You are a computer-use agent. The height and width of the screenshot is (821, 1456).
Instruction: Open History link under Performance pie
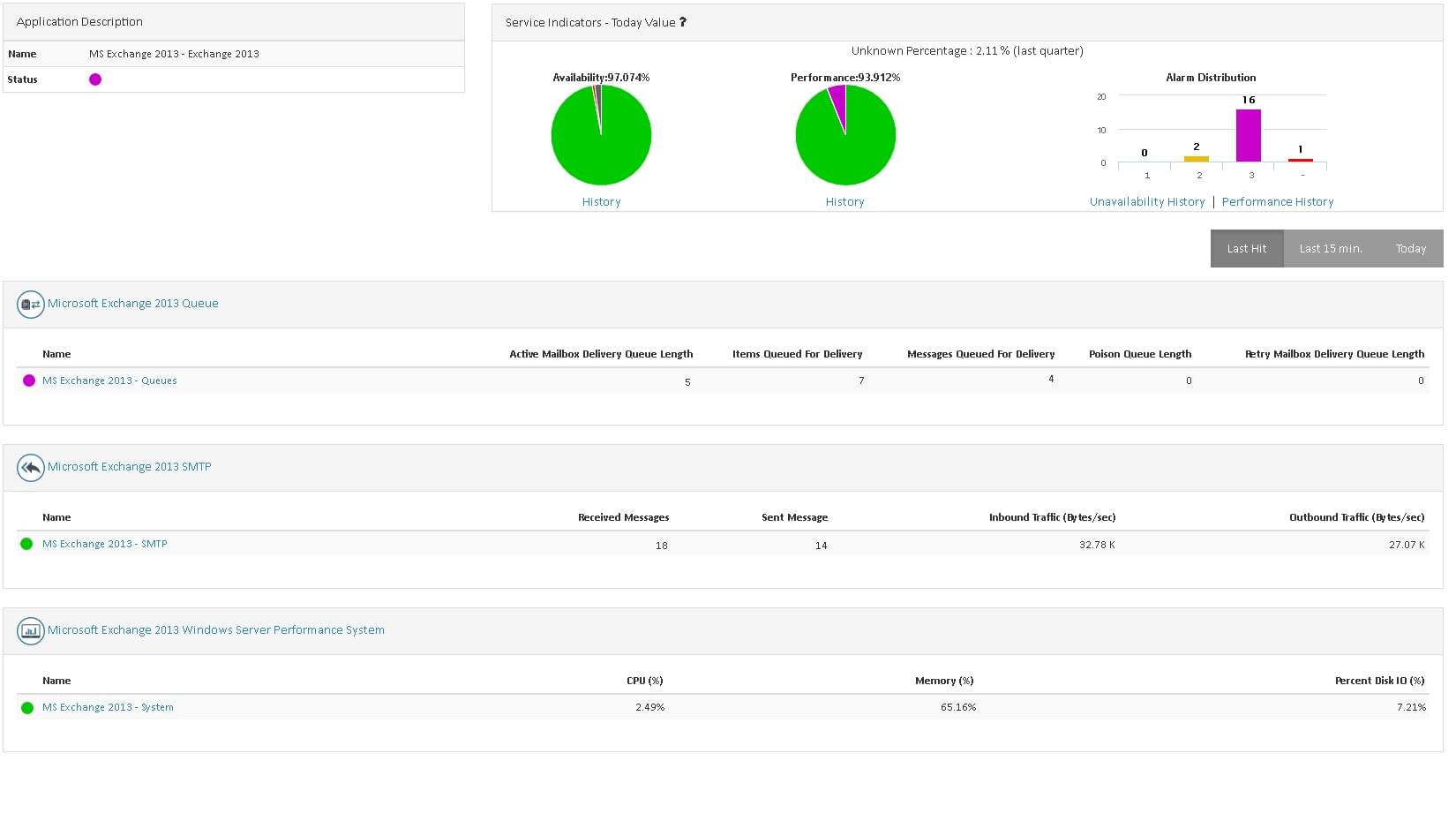pyautogui.click(x=844, y=202)
